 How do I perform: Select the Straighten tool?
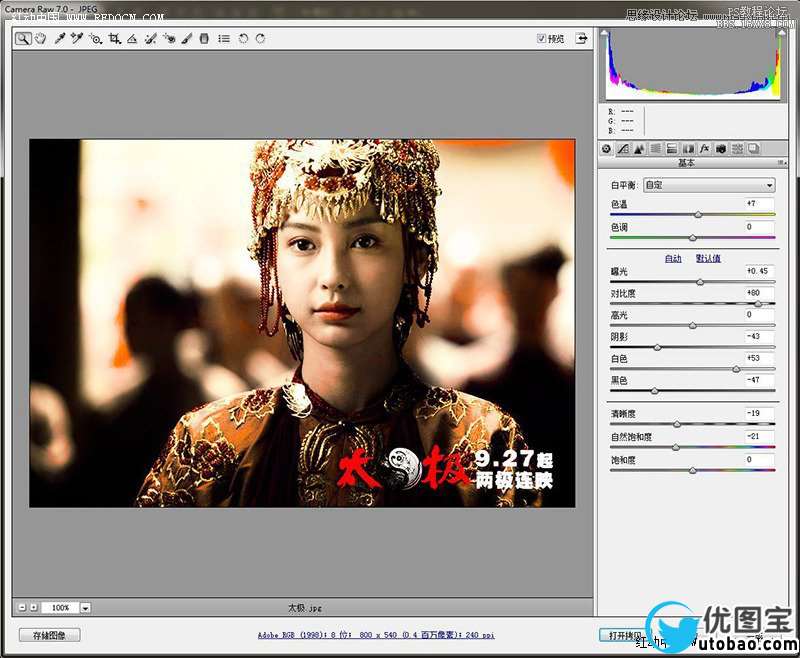[x=132, y=38]
